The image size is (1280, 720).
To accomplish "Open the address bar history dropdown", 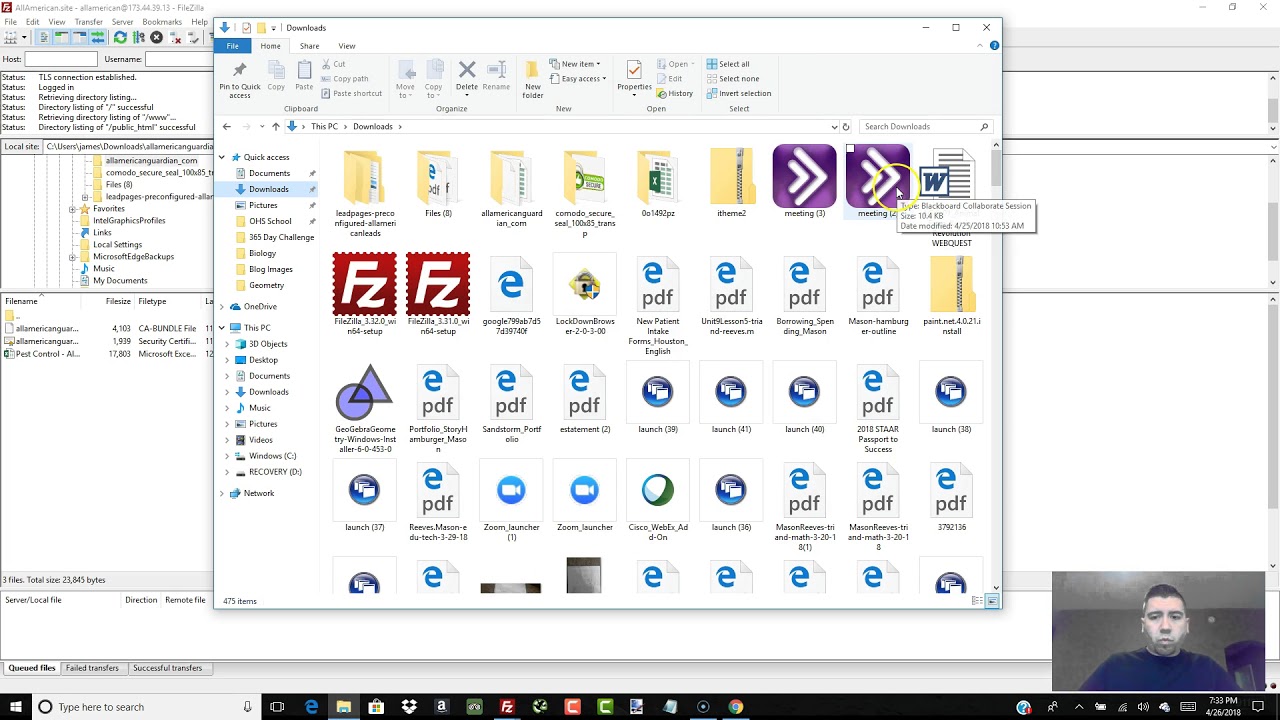I will click(x=834, y=127).
